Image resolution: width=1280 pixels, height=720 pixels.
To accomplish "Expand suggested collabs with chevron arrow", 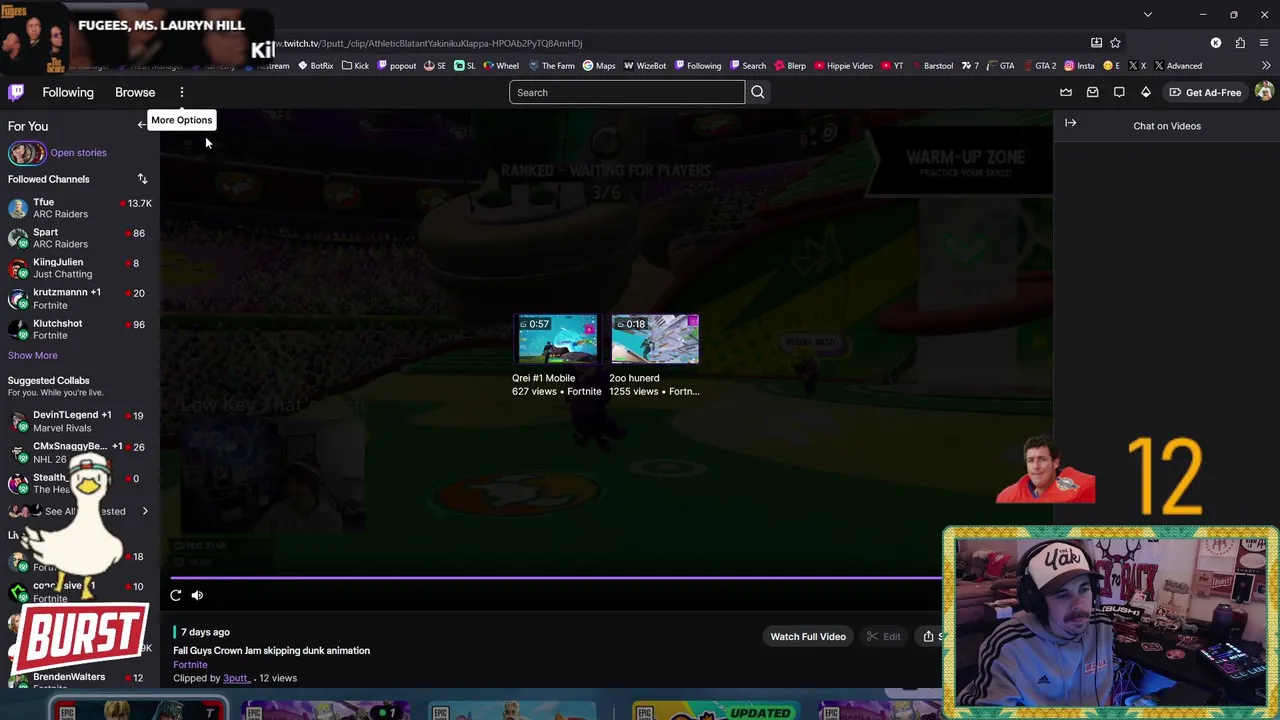I will (x=145, y=511).
